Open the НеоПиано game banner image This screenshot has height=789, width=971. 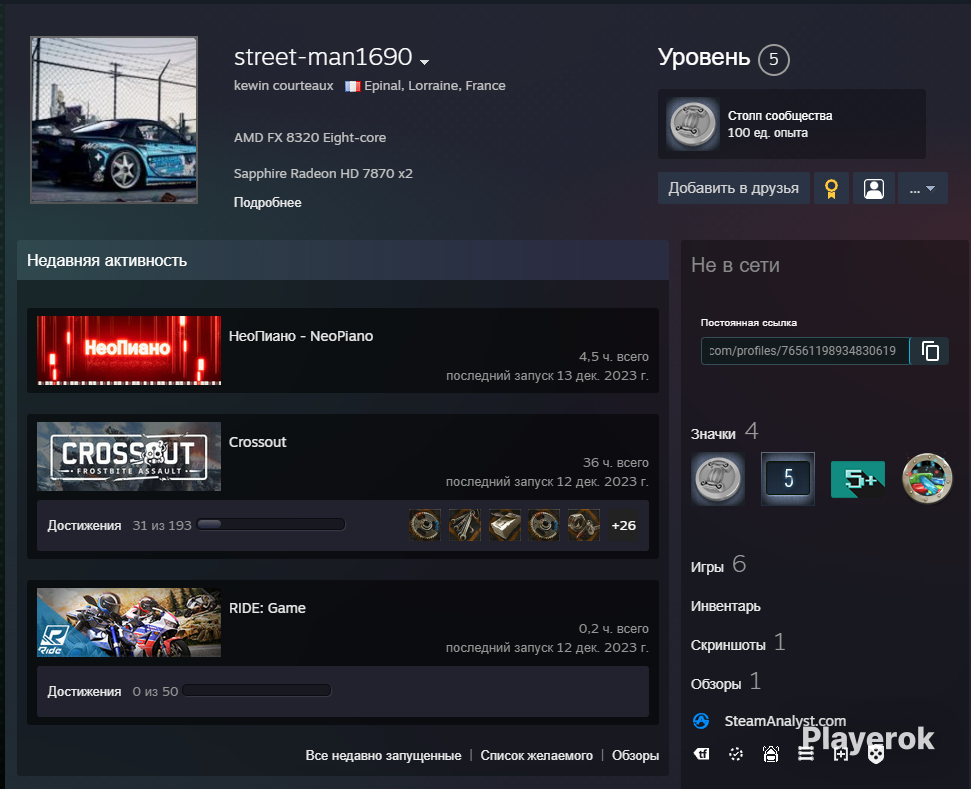(129, 351)
